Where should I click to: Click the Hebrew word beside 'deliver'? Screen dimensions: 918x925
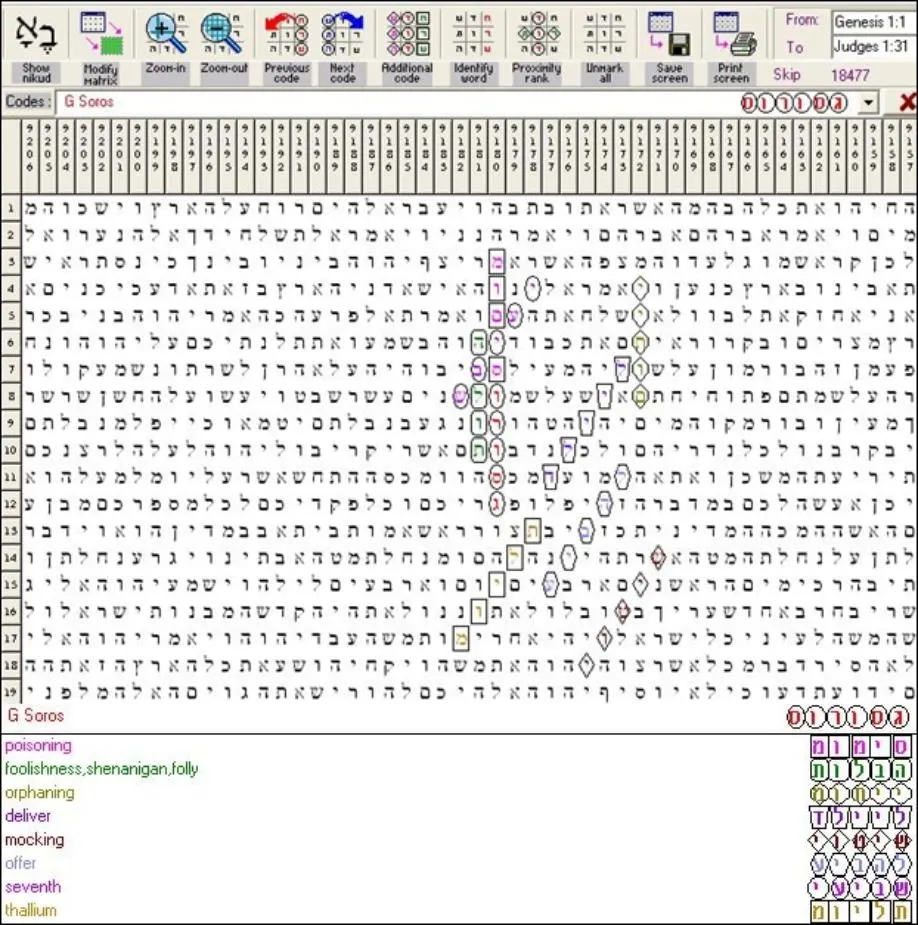pos(860,818)
